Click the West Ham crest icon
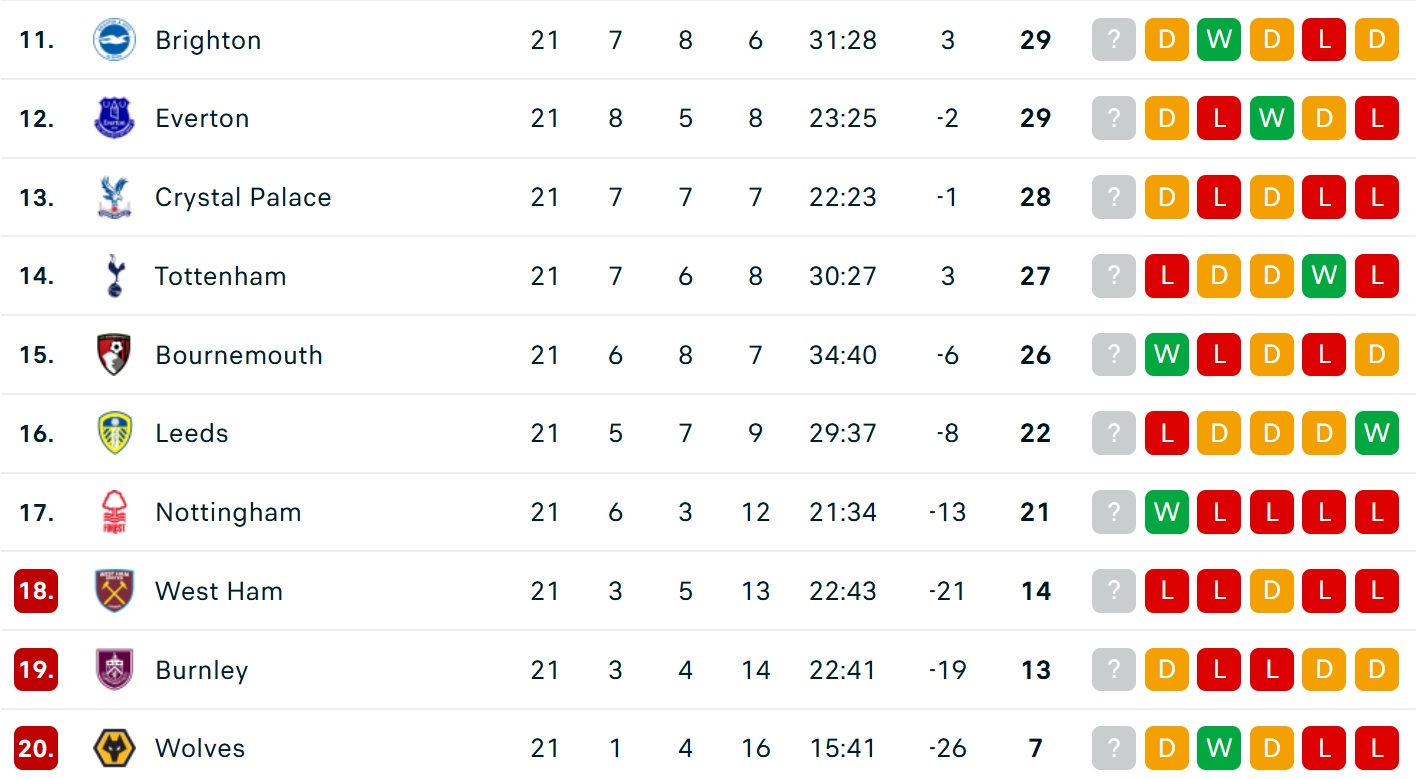This screenshot has width=1416, height=779. point(114,591)
